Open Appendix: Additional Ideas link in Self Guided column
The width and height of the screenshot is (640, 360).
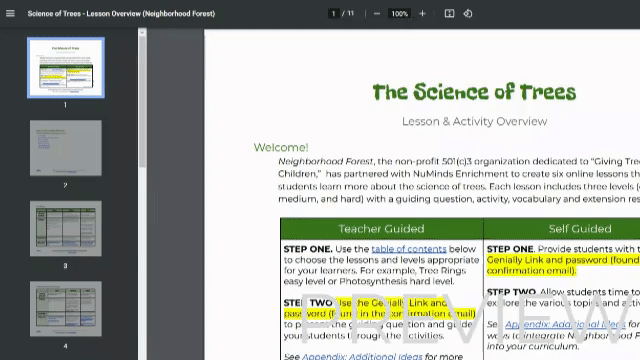[565, 324]
